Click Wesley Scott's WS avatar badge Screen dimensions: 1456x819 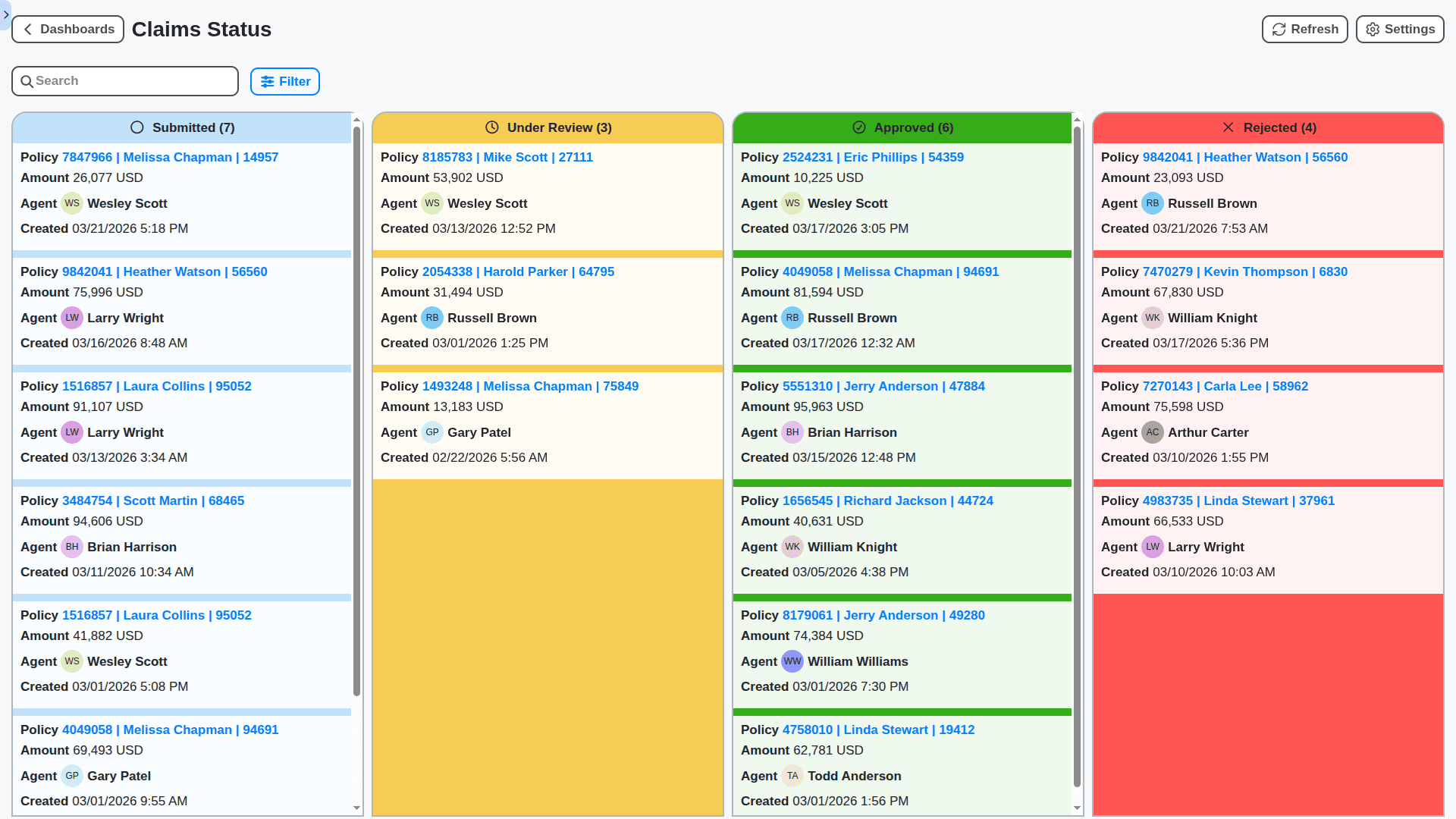tap(72, 203)
